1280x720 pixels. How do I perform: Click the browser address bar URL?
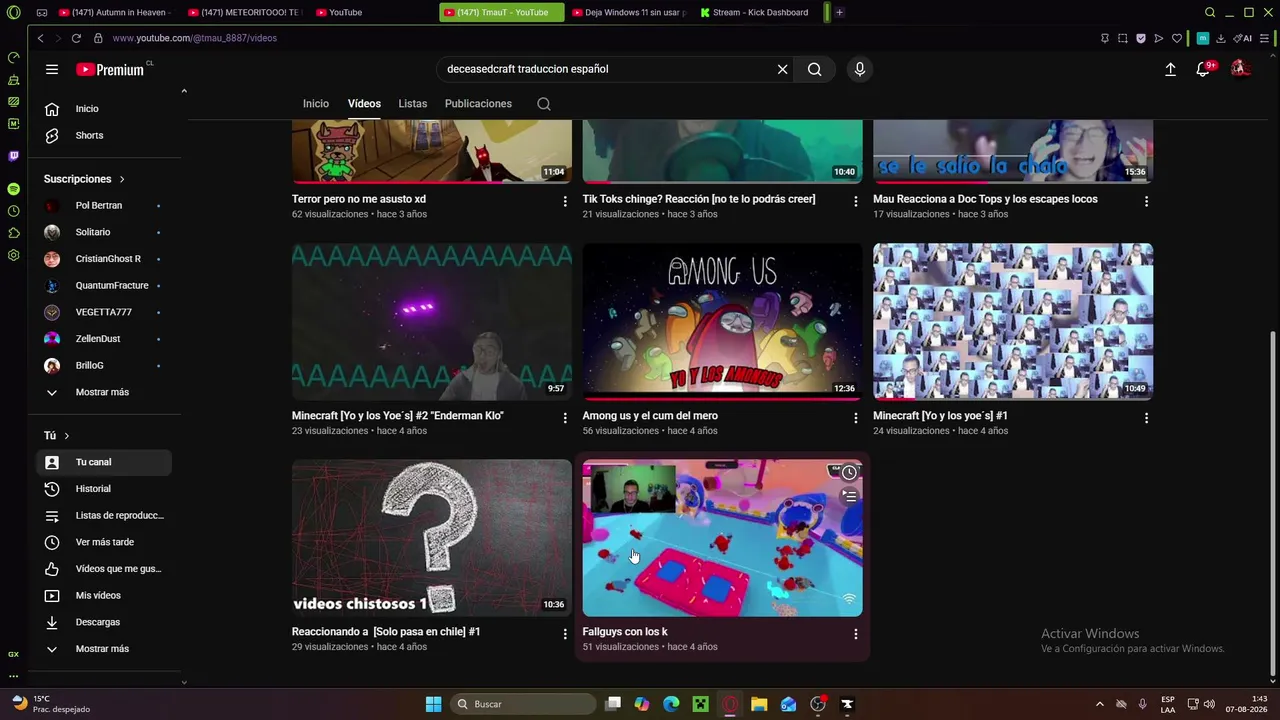click(x=194, y=38)
